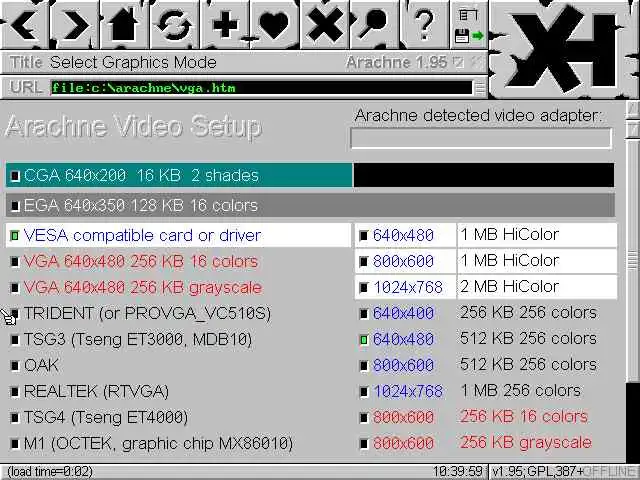Viewport: 640px width, 480px height.
Task: Click the URL field showing file:c:\arachne\vga.htm
Action: coord(261,88)
